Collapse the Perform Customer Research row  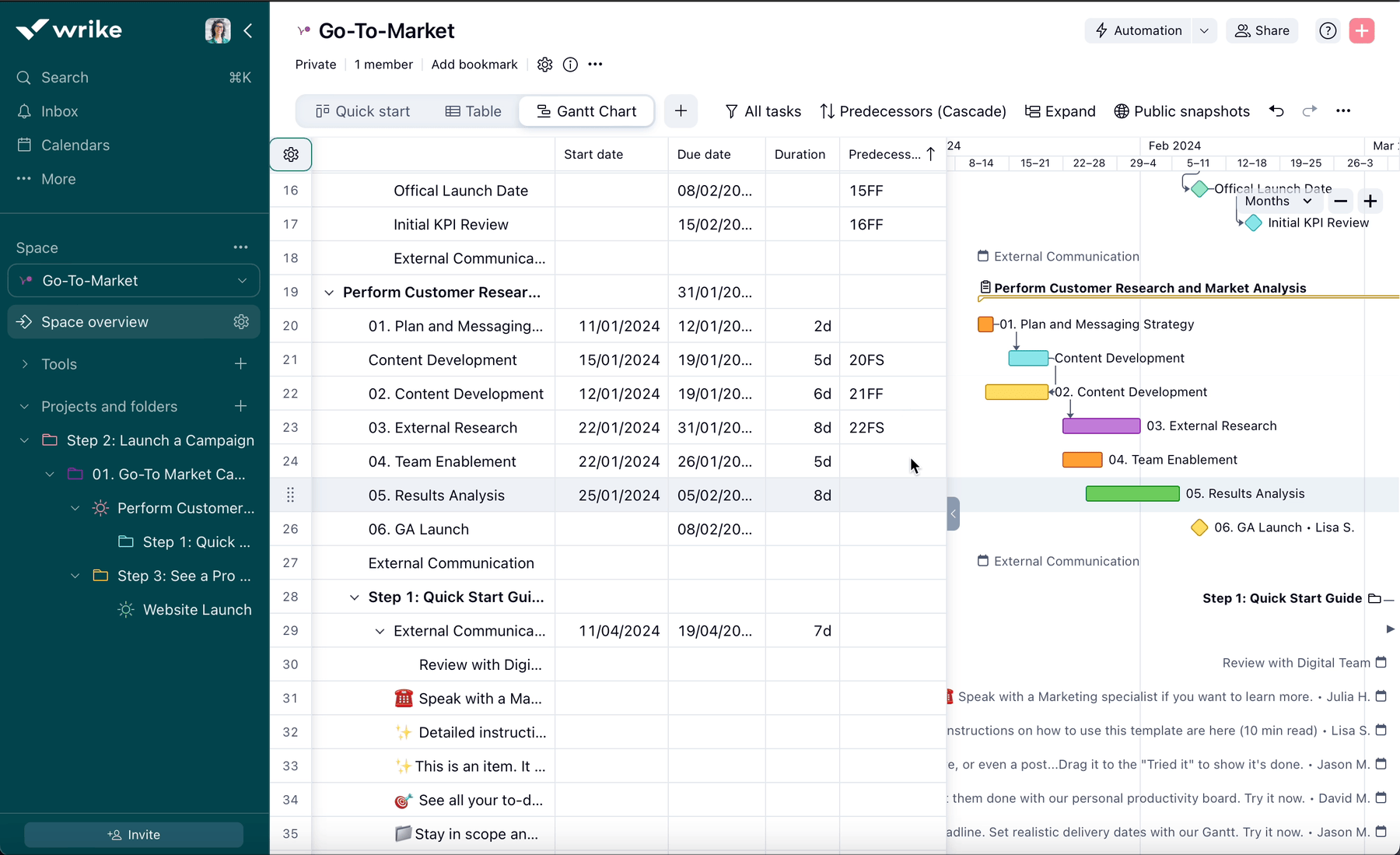tap(330, 293)
